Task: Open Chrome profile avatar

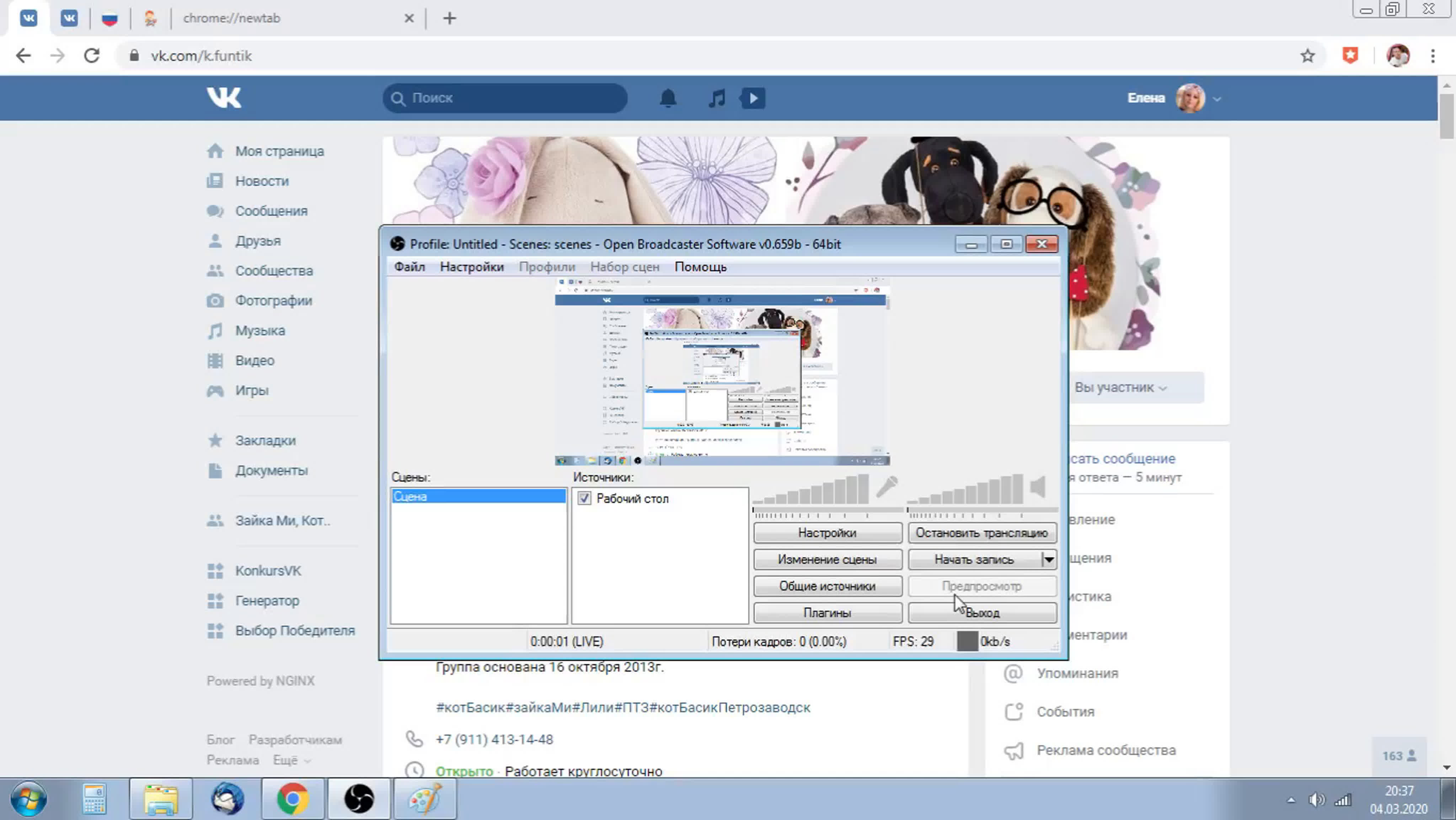Action: pos(1398,55)
